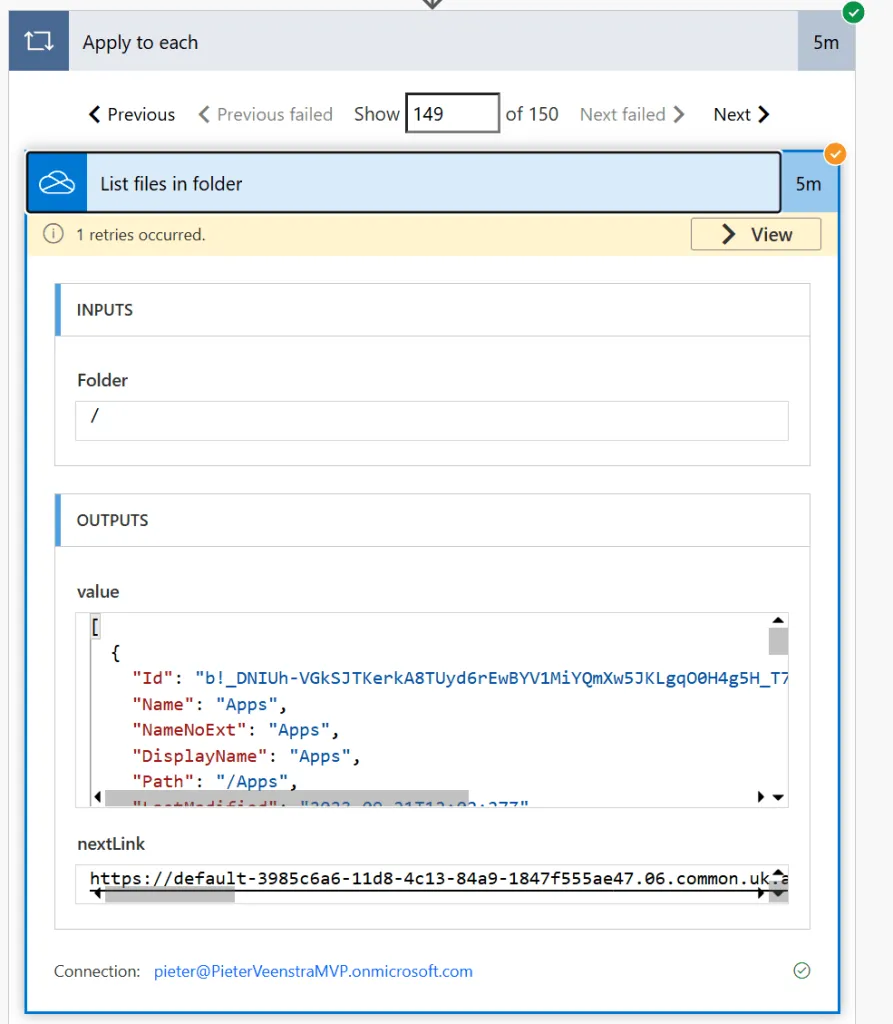Select the Show iteration field showing 149
Screen dimensions: 893x1024
pos(452,113)
